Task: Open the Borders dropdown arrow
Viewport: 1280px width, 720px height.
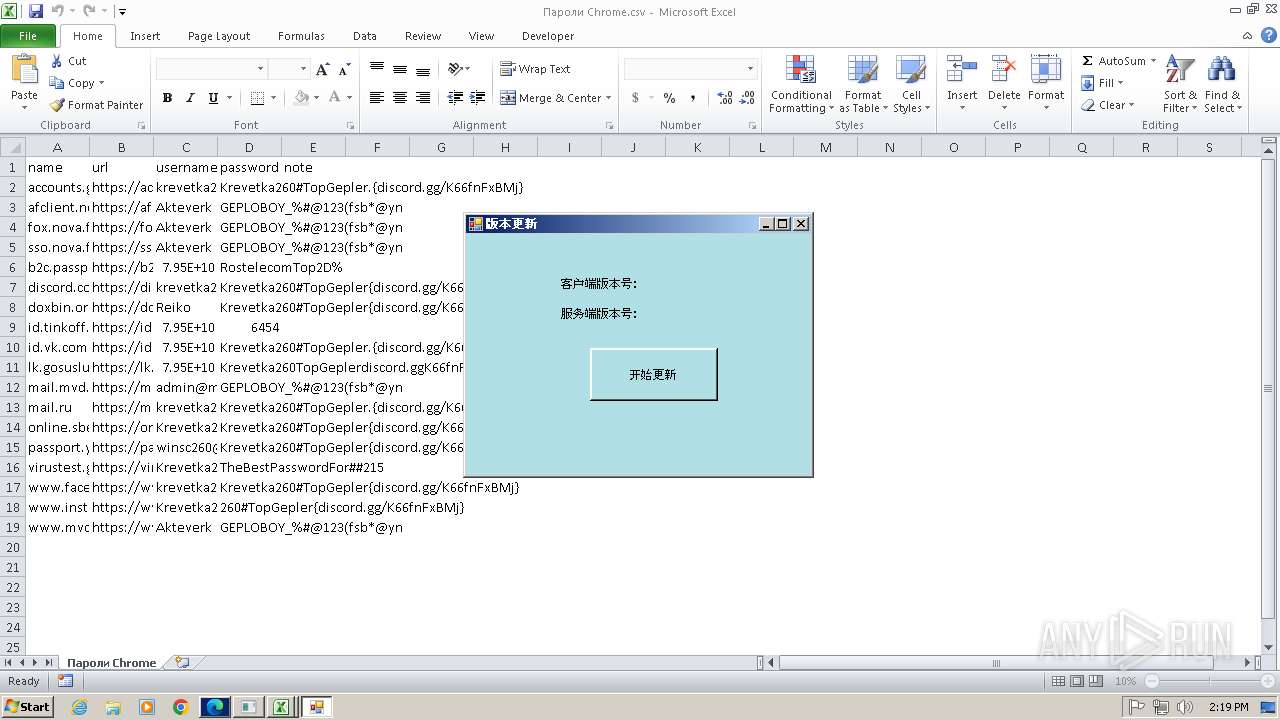Action: pyautogui.click(x=274, y=98)
